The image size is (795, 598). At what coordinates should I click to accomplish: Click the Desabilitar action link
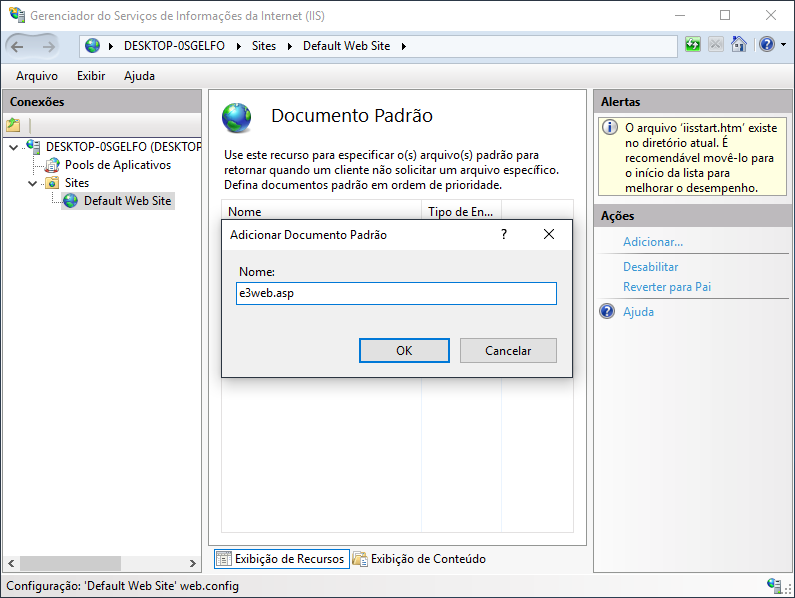pos(650,267)
